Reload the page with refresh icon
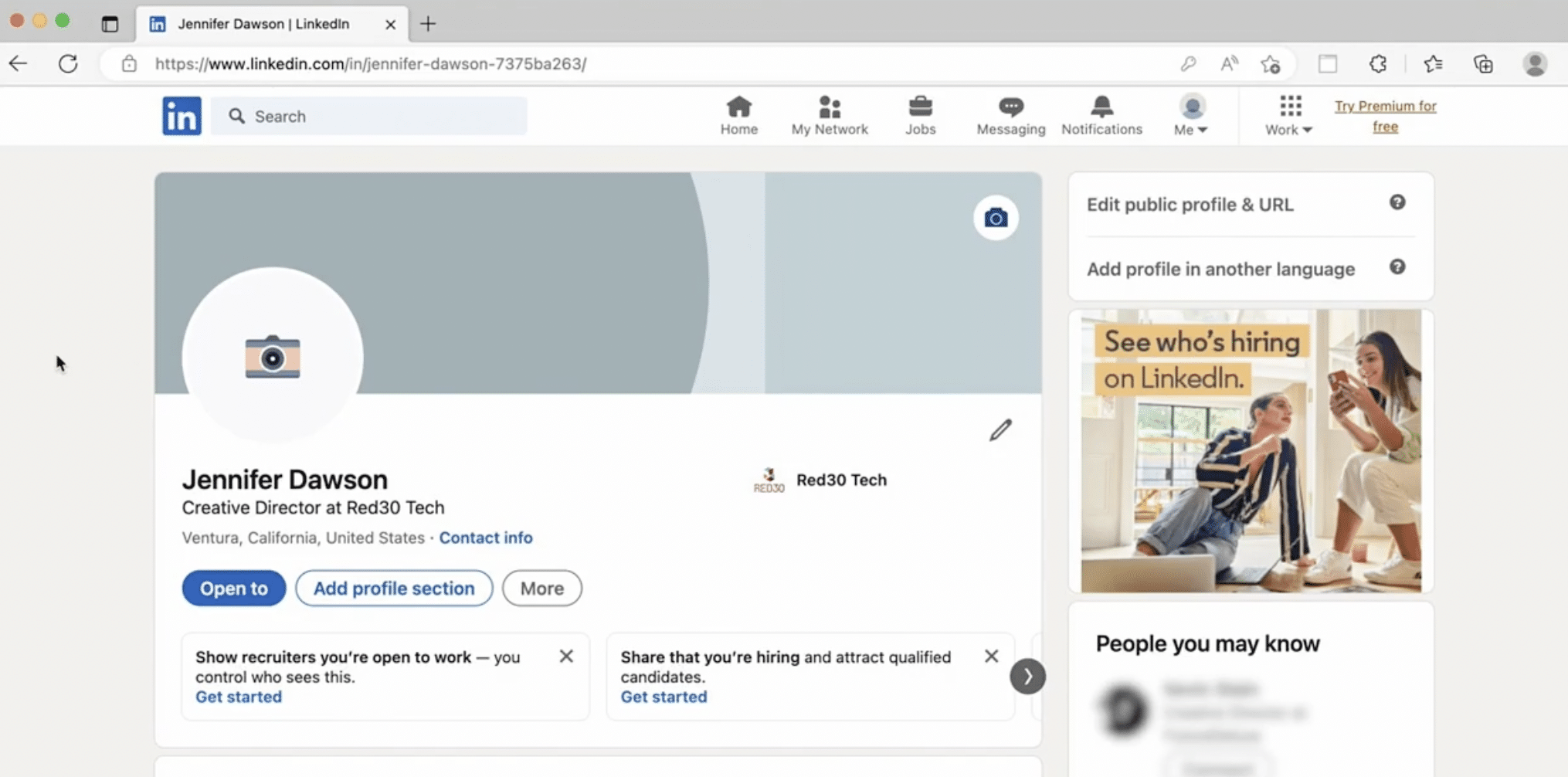1568x777 pixels. (68, 63)
